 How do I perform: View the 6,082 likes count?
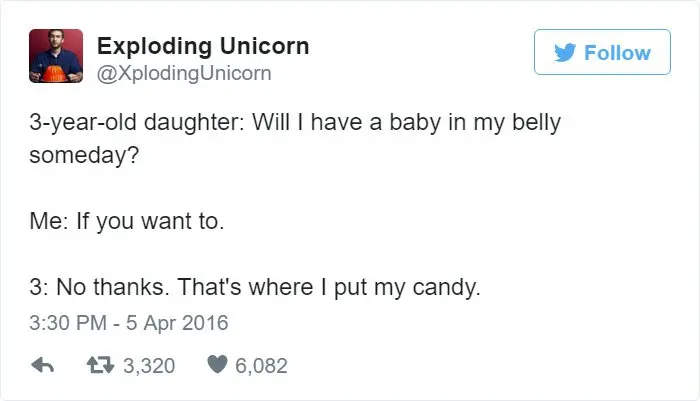[261, 366]
